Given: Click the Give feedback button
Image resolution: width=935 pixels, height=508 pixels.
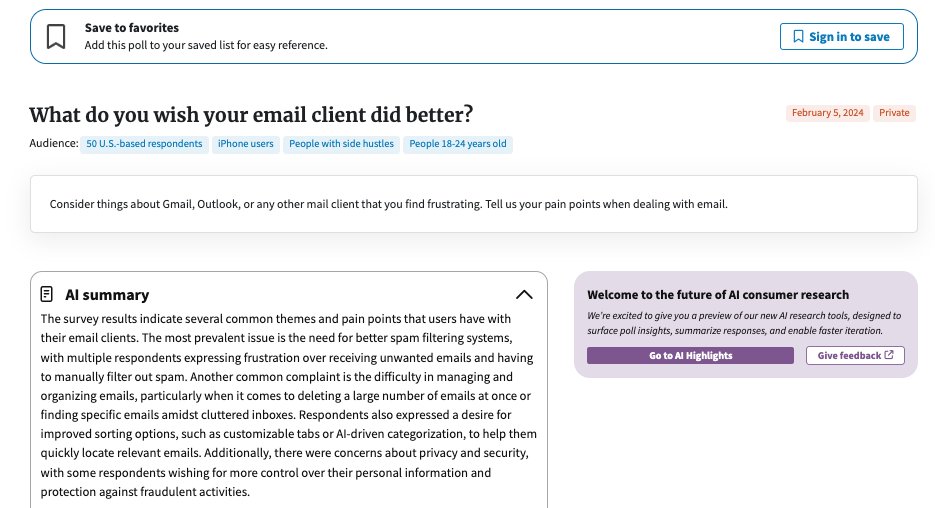Looking at the screenshot, I should pos(855,355).
